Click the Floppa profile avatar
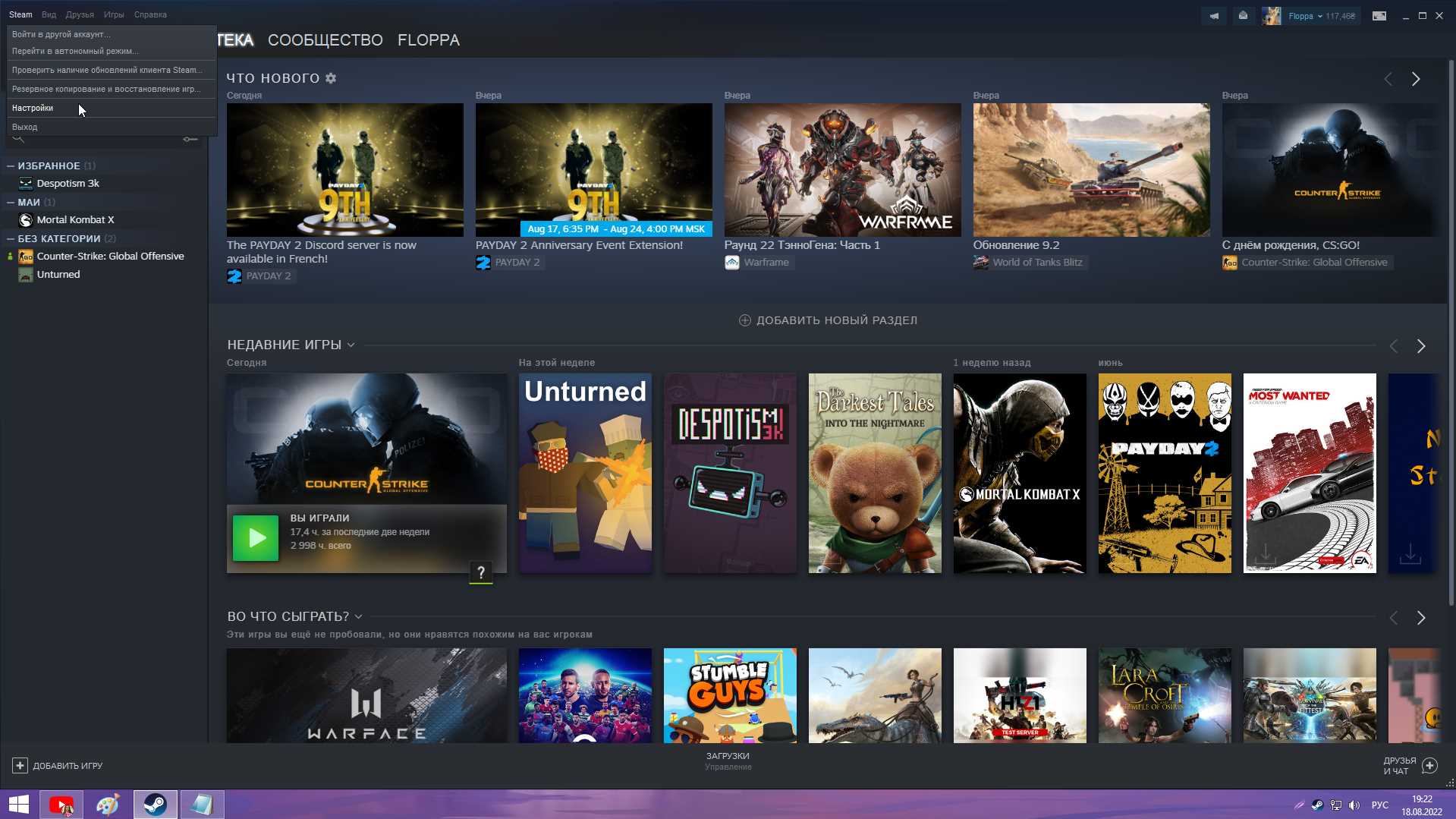 coord(1272,16)
